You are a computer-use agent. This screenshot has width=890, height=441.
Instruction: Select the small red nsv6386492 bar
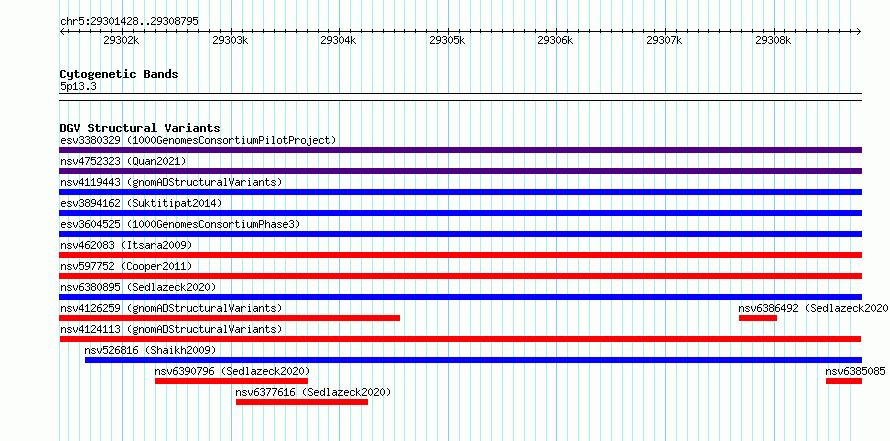click(758, 318)
